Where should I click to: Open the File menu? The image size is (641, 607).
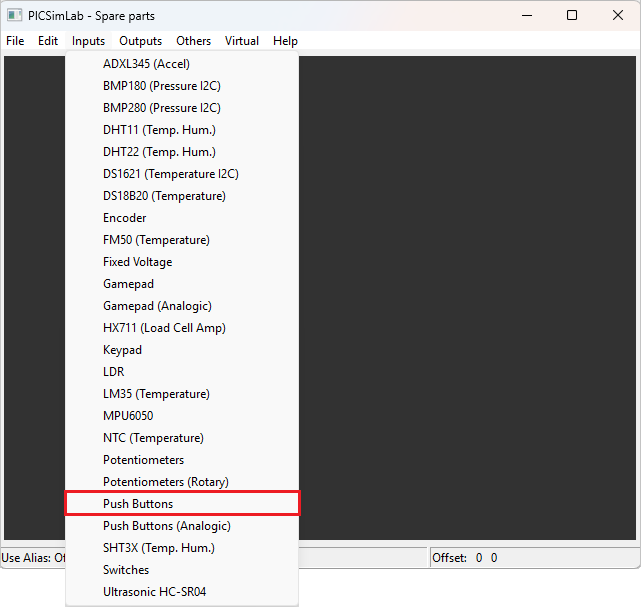click(x=15, y=41)
